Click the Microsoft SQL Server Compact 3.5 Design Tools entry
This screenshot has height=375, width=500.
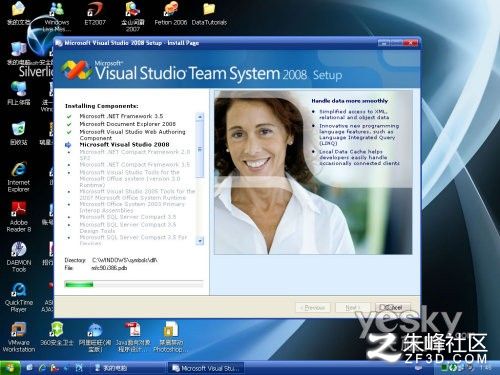coord(128,228)
